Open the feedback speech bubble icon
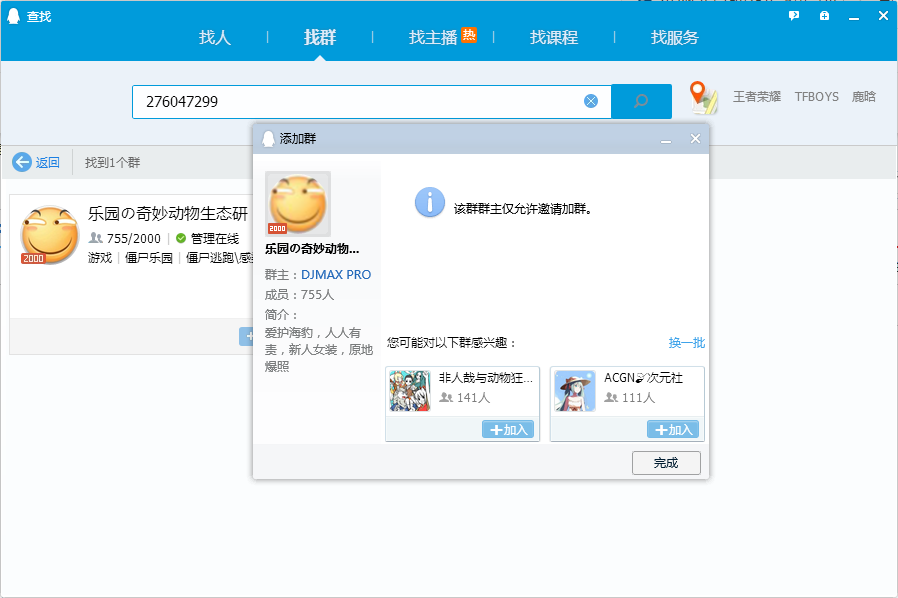 pyautogui.click(x=794, y=16)
